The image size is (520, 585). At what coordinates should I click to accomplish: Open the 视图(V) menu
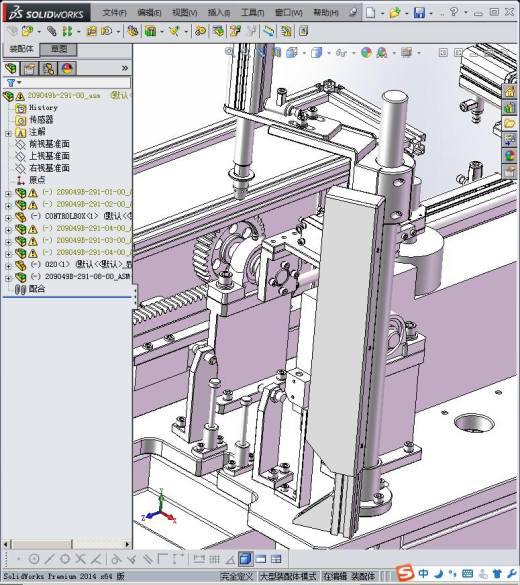[x=185, y=13]
